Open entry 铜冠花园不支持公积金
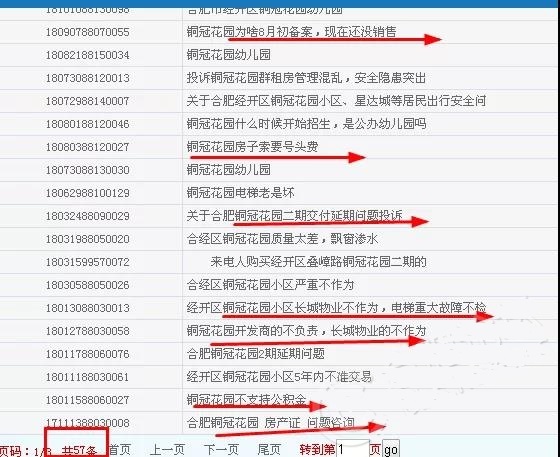Viewport: 560px width, 457px height. click(246, 400)
